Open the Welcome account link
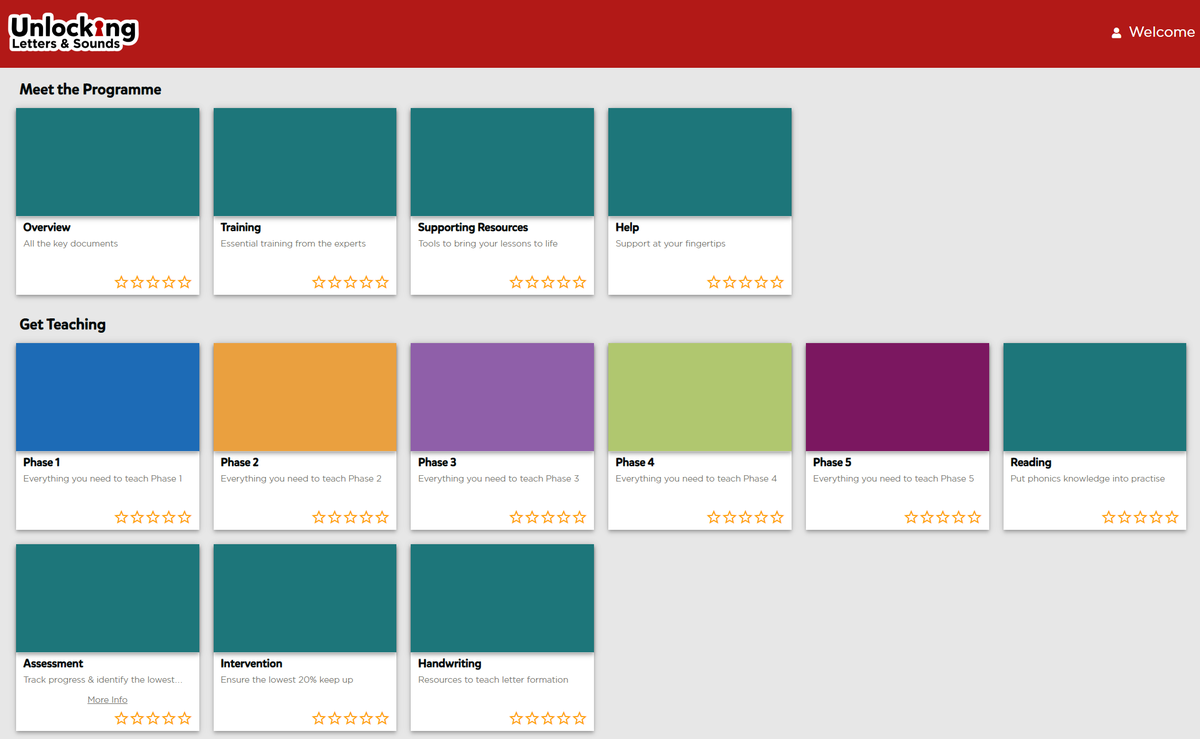This screenshot has width=1200, height=739. click(1161, 32)
